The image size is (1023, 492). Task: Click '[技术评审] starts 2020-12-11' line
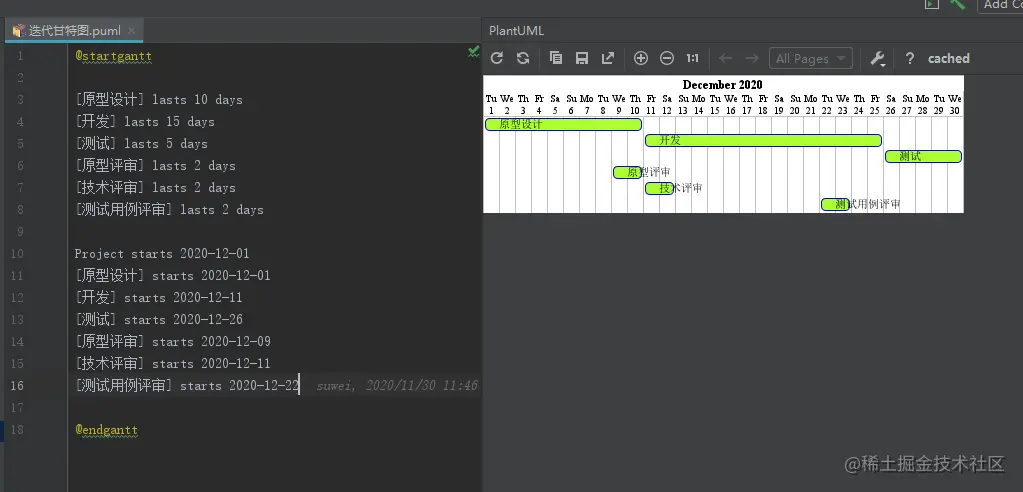(x=173, y=363)
